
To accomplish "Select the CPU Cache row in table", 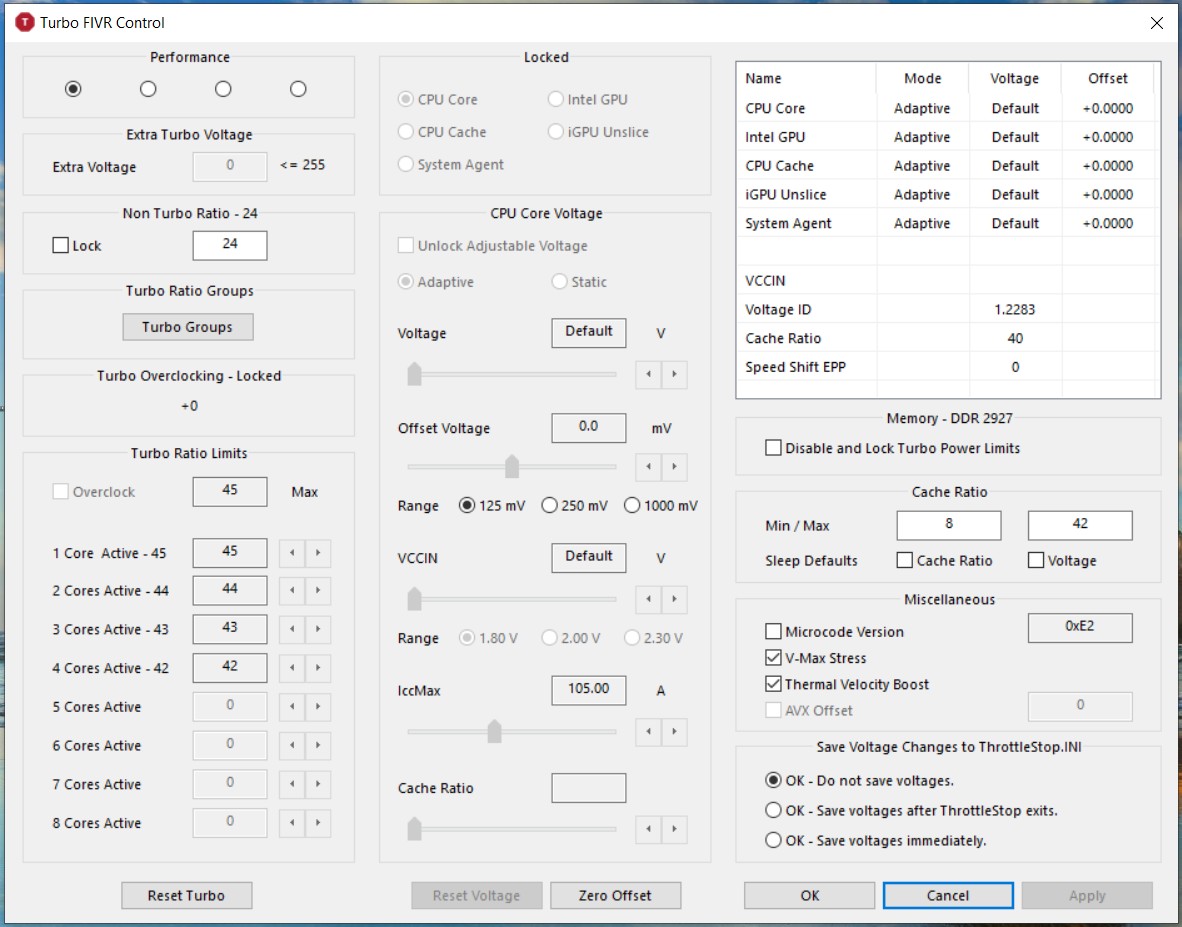I will coord(948,165).
